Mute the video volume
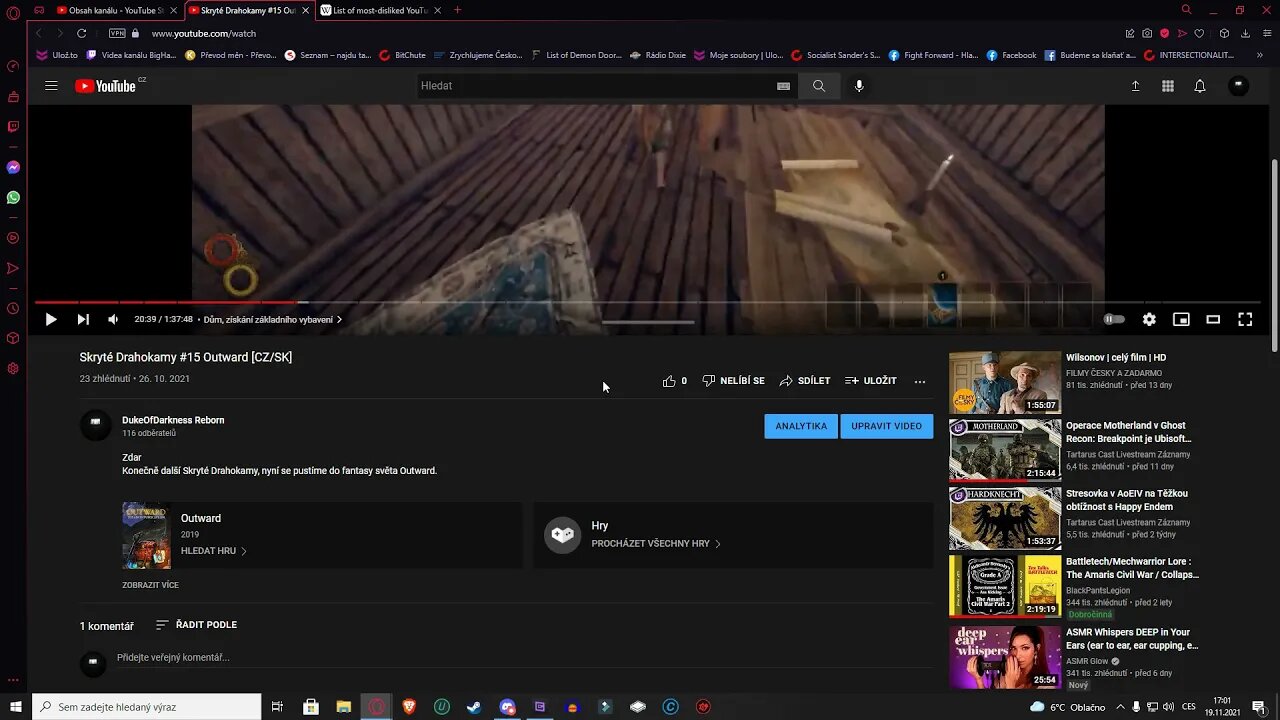Screen dimensions: 1280x720 click(113, 320)
